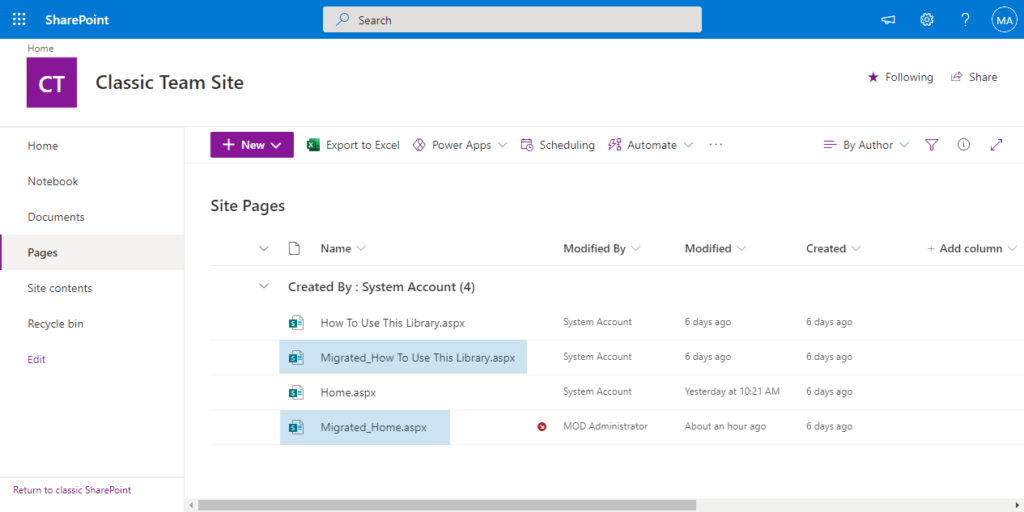This screenshot has height=512, width=1024.
Task: Click the Scheduling button label
Action: (x=567, y=145)
